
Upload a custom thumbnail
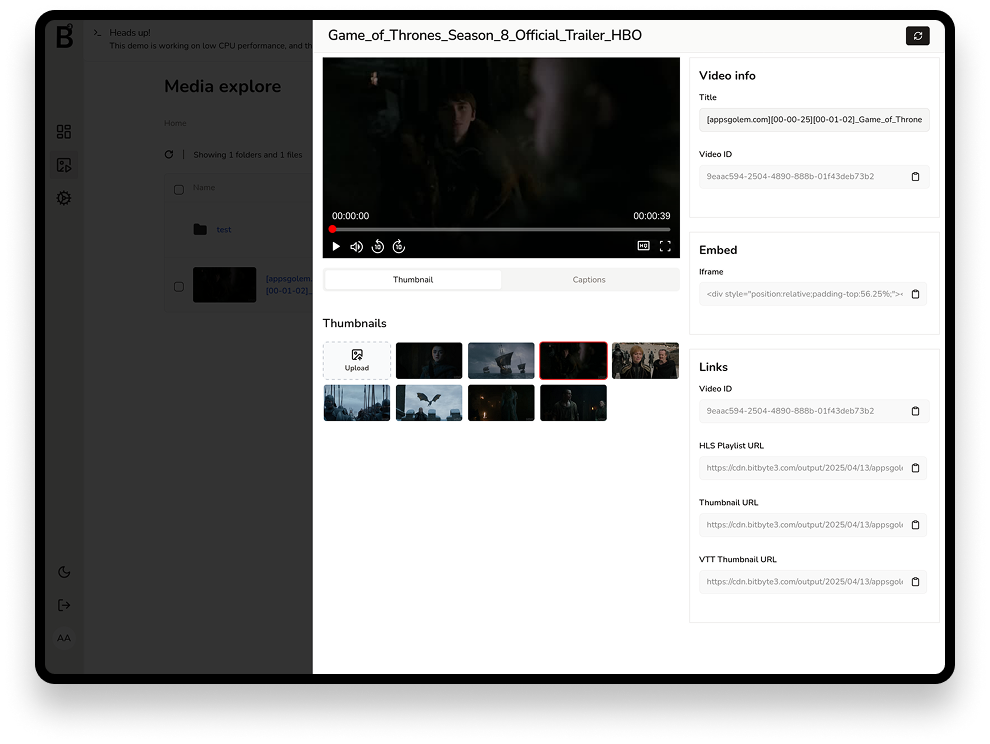click(356, 361)
